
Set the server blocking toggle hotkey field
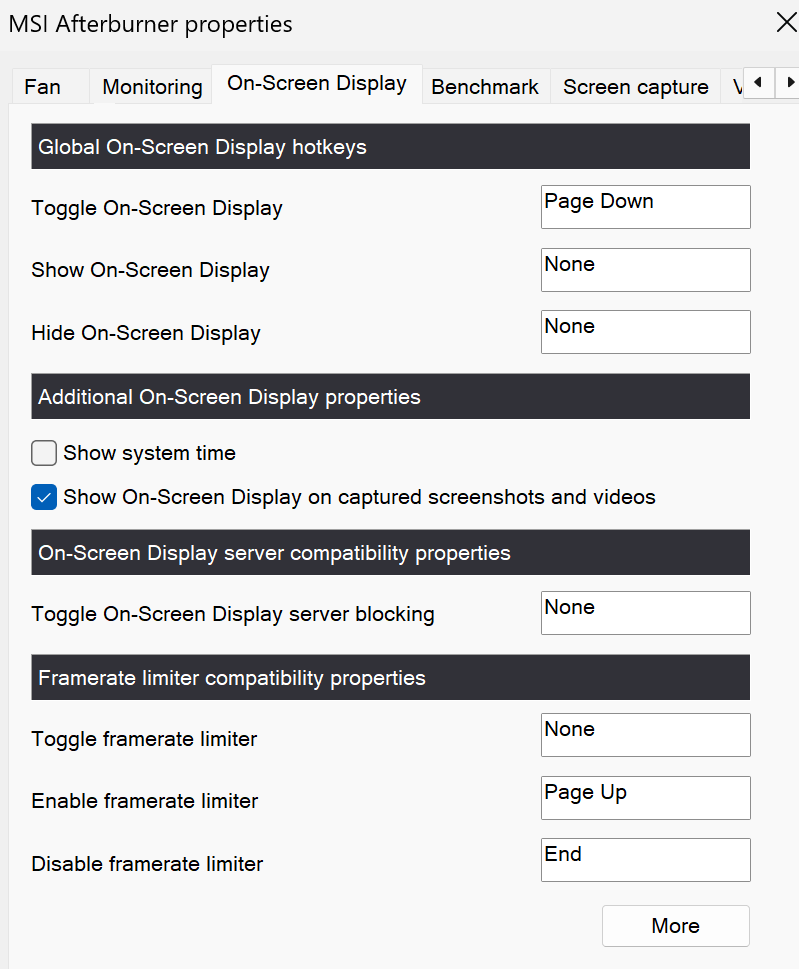(x=646, y=613)
